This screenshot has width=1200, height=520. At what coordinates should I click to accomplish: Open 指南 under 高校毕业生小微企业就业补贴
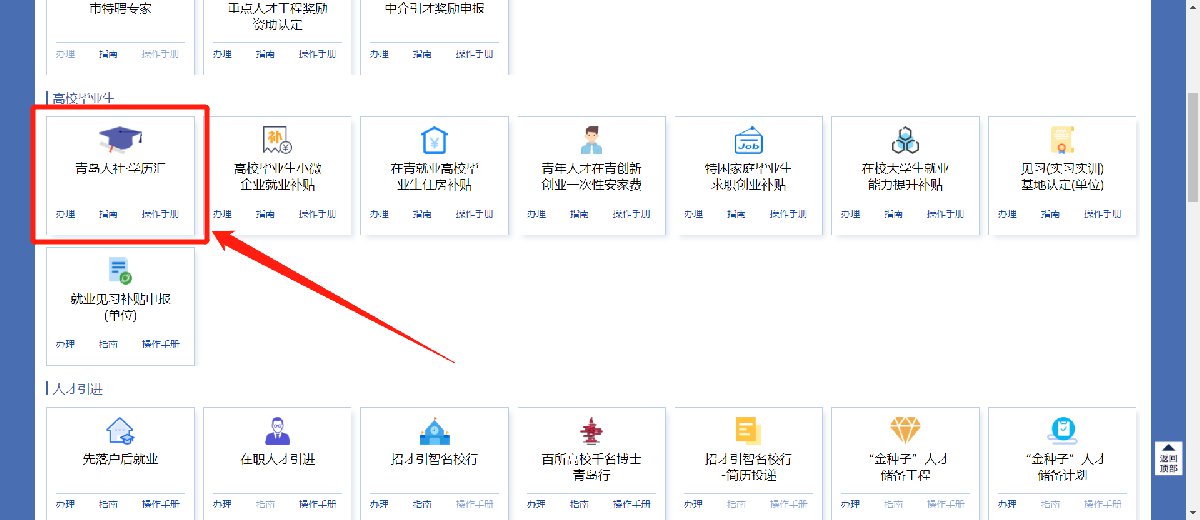click(265, 214)
